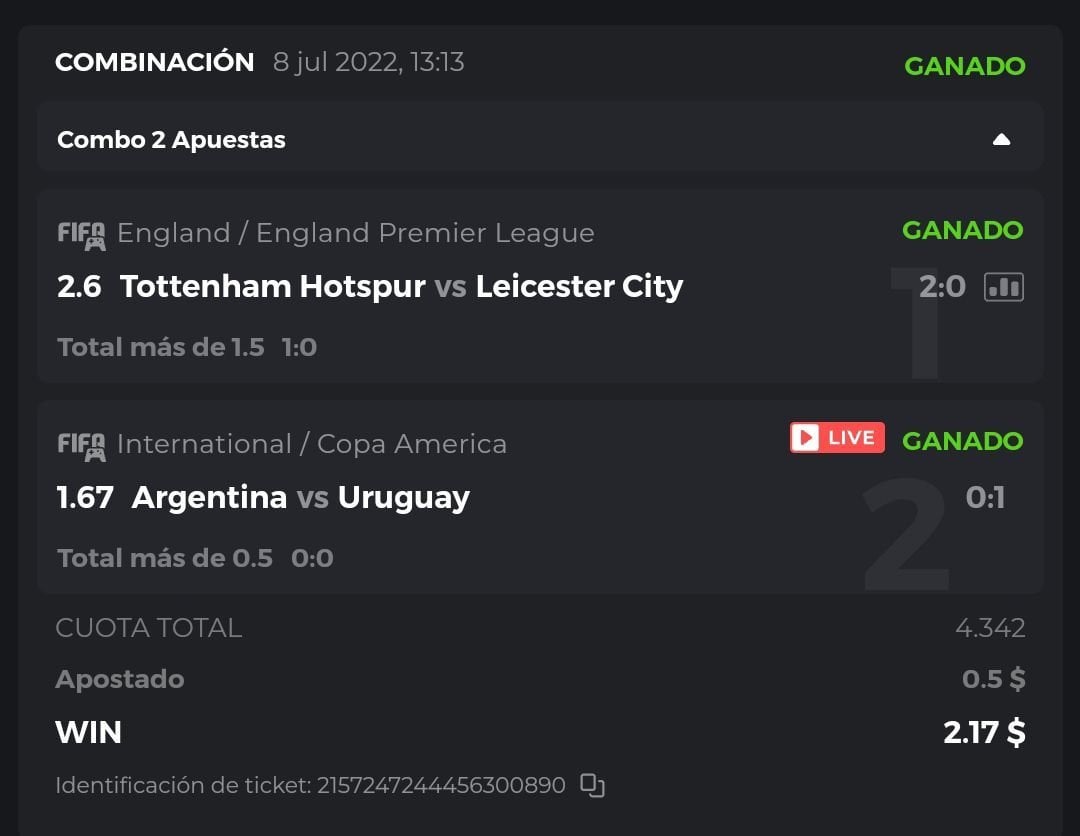The image size is (1080, 836).
Task: Select International / Copa America label
Action: coord(311,444)
